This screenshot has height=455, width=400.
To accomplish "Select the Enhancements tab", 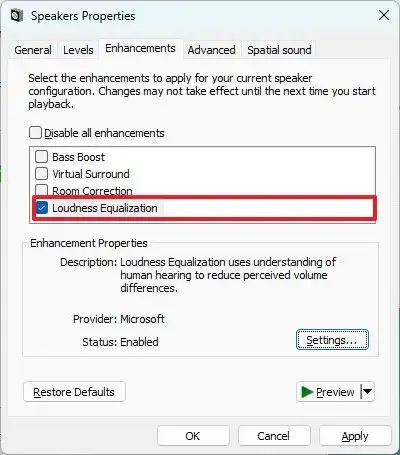I will click(x=140, y=49).
